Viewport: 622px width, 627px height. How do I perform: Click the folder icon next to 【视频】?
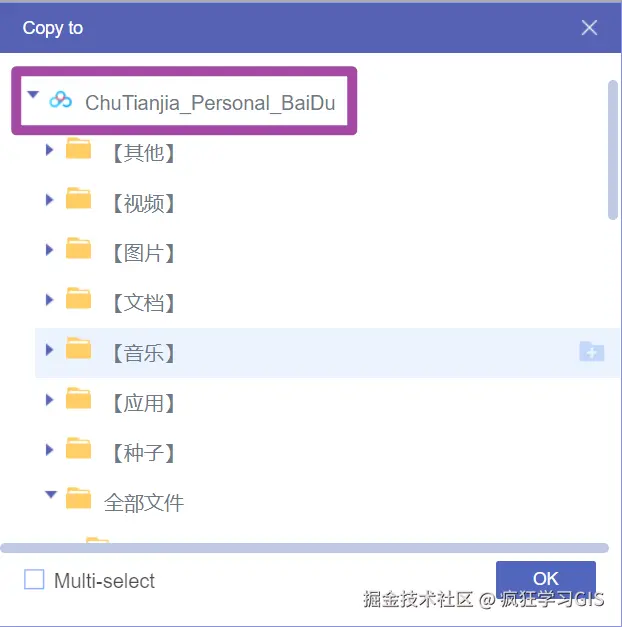79,199
